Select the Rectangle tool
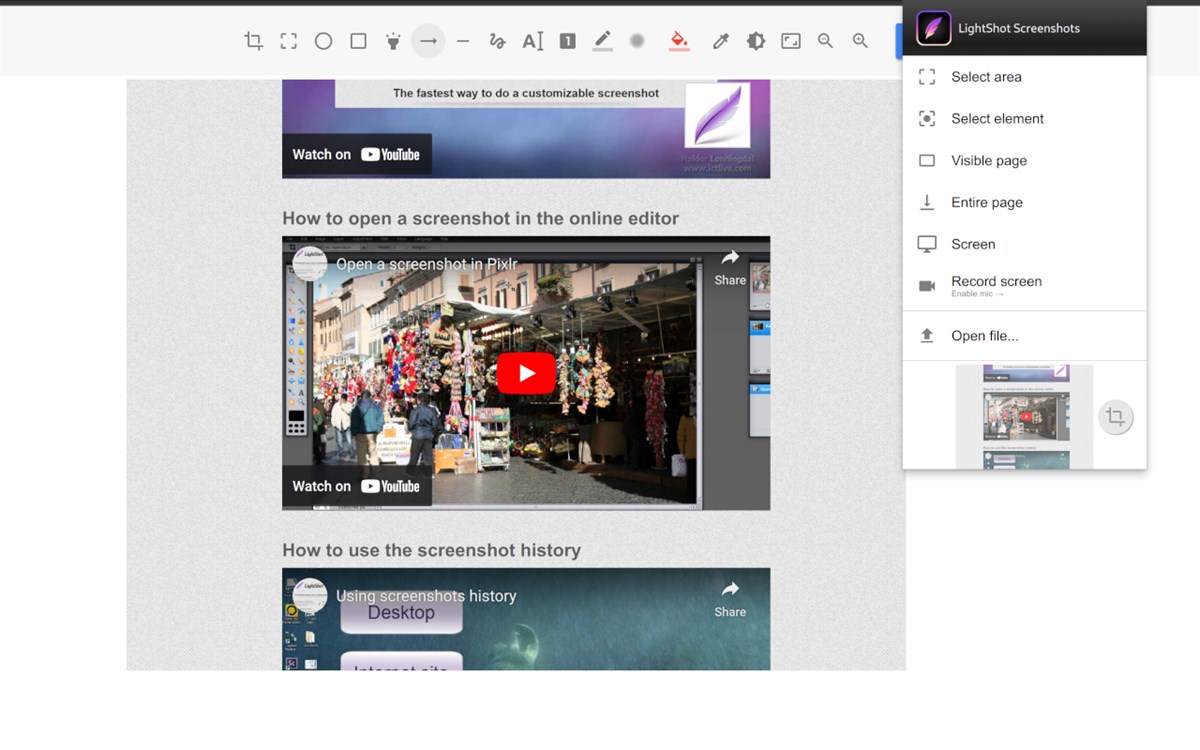 (x=358, y=41)
